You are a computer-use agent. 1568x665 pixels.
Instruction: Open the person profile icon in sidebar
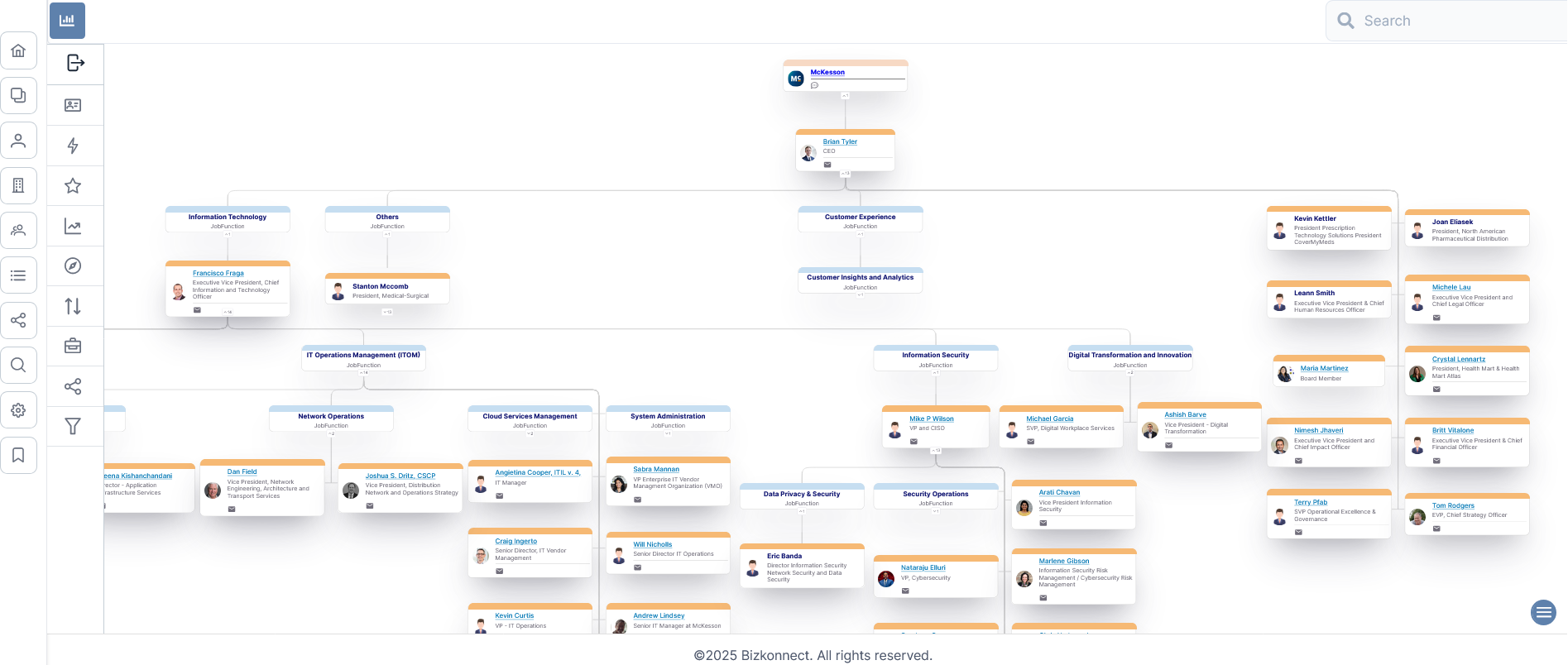pyautogui.click(x=18, y=141)
